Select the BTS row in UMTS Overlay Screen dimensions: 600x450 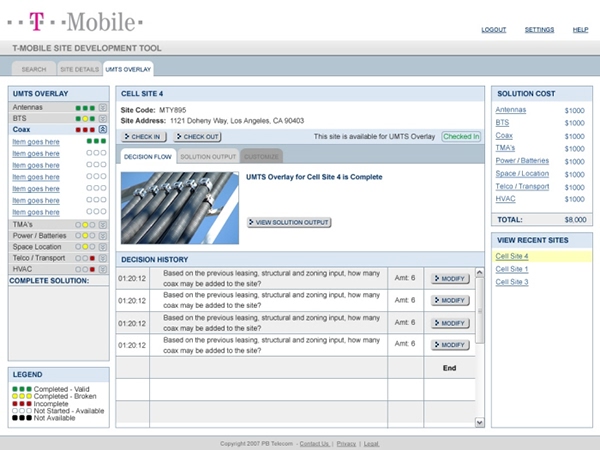(59, 119)
